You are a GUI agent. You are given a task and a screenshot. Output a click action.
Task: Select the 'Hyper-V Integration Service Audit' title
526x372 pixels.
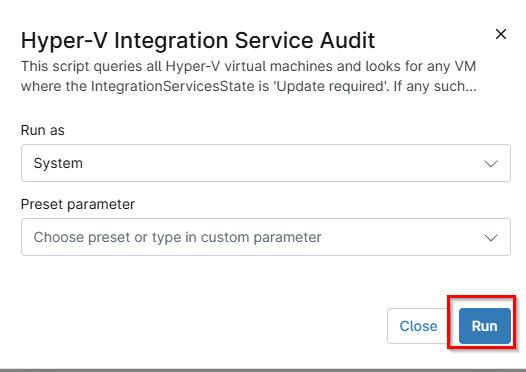(x=198, y=41)
